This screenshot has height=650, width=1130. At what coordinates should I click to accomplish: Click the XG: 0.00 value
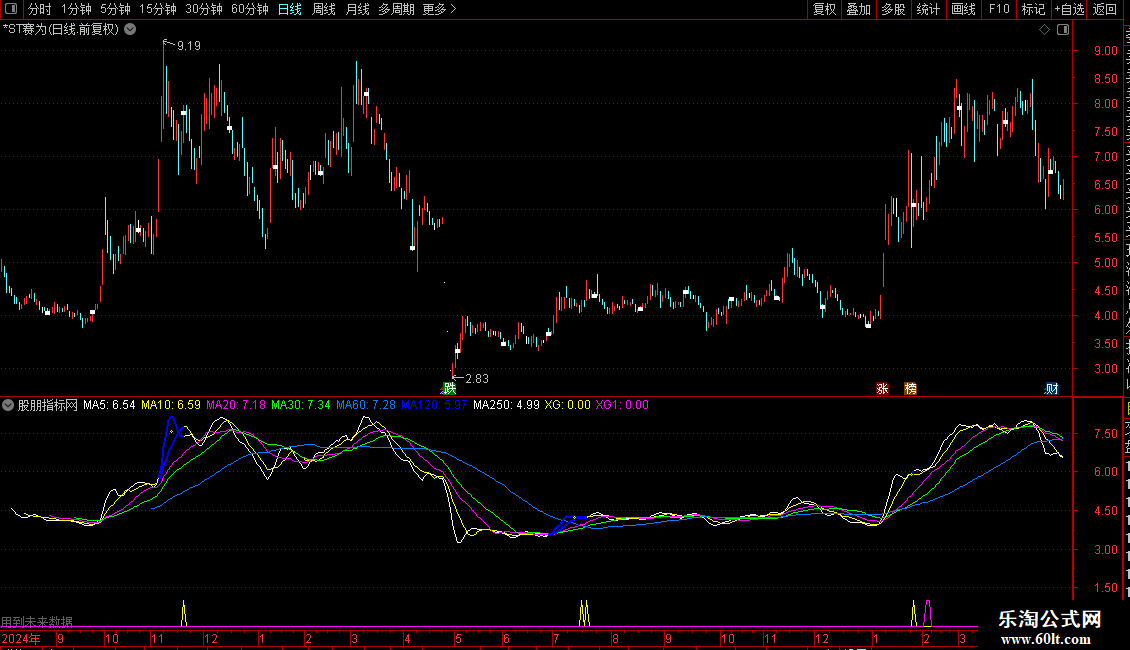pos(567,405)
